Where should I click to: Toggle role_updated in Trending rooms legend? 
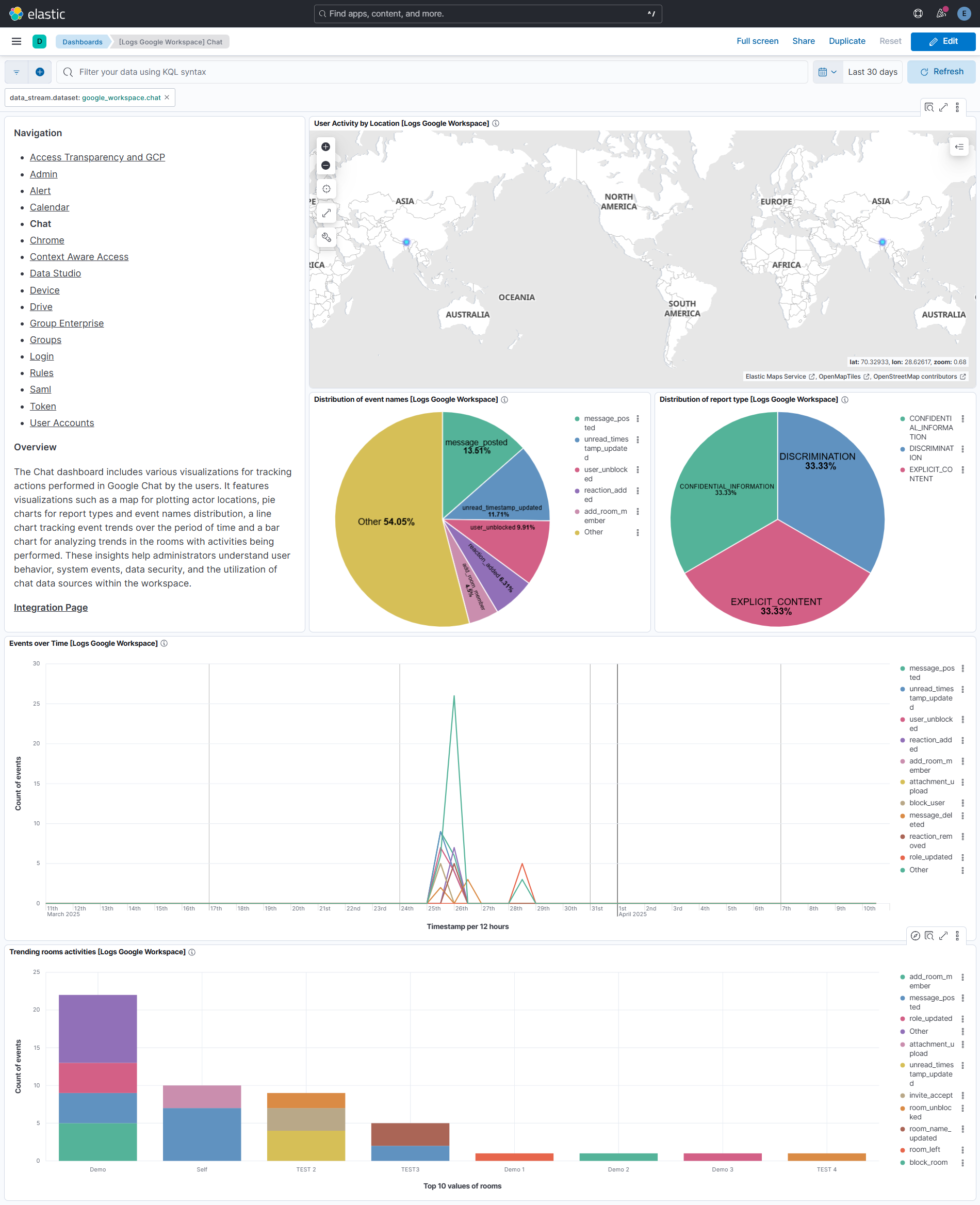(x=930, y=1018)
